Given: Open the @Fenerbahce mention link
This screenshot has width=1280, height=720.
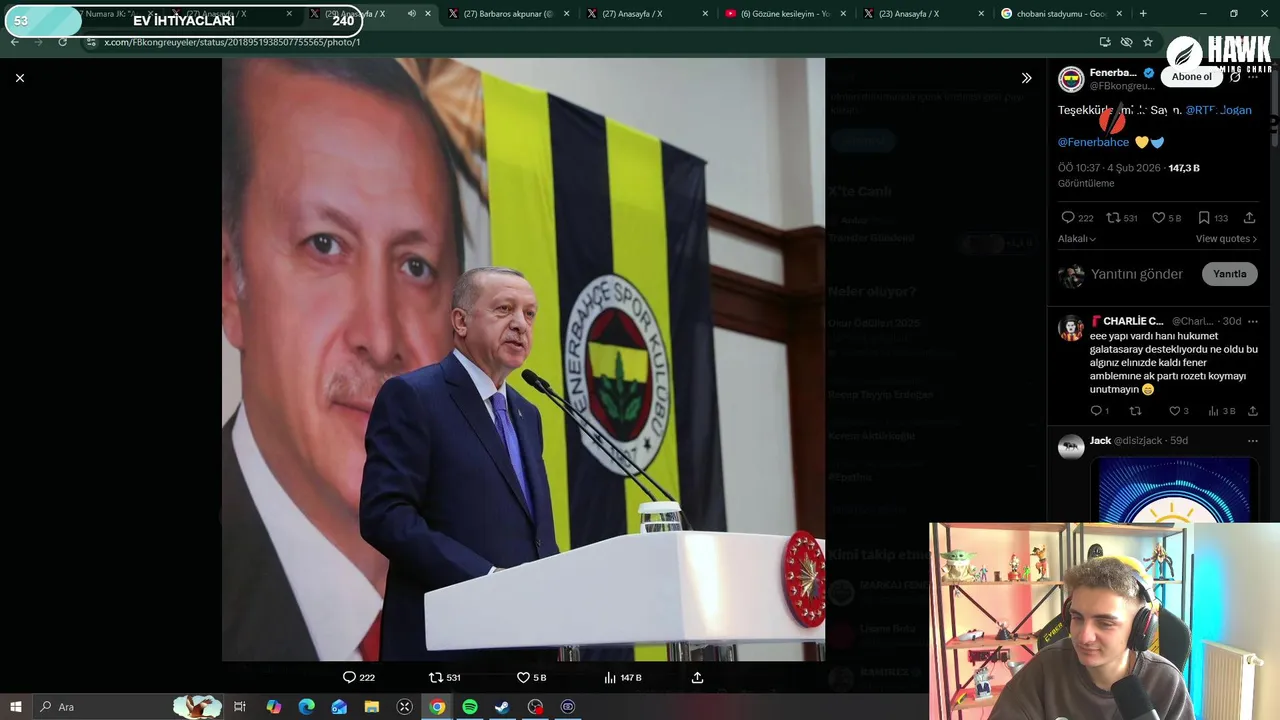Looking at the screenshot, I should [x=1093, y=142].
